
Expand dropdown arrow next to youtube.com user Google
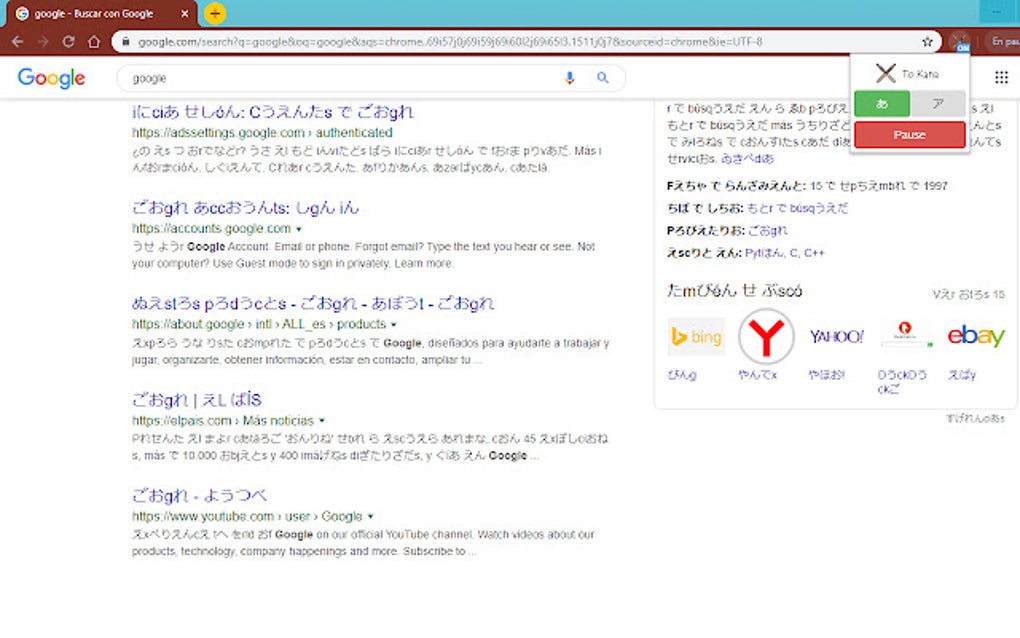coord(370,516)
